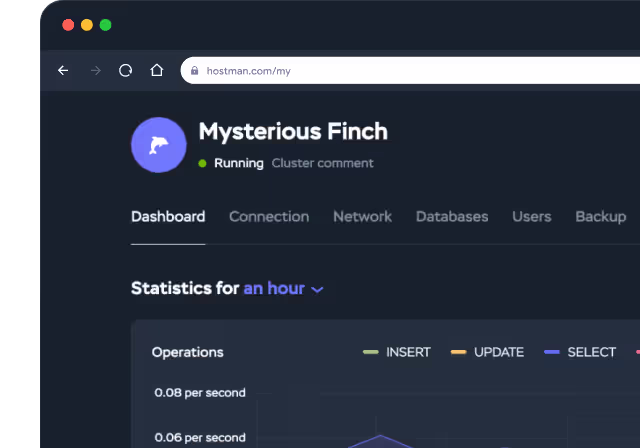Click the '0.06 per second' axis label
This screenshot has width=640, height=448.
200,438
